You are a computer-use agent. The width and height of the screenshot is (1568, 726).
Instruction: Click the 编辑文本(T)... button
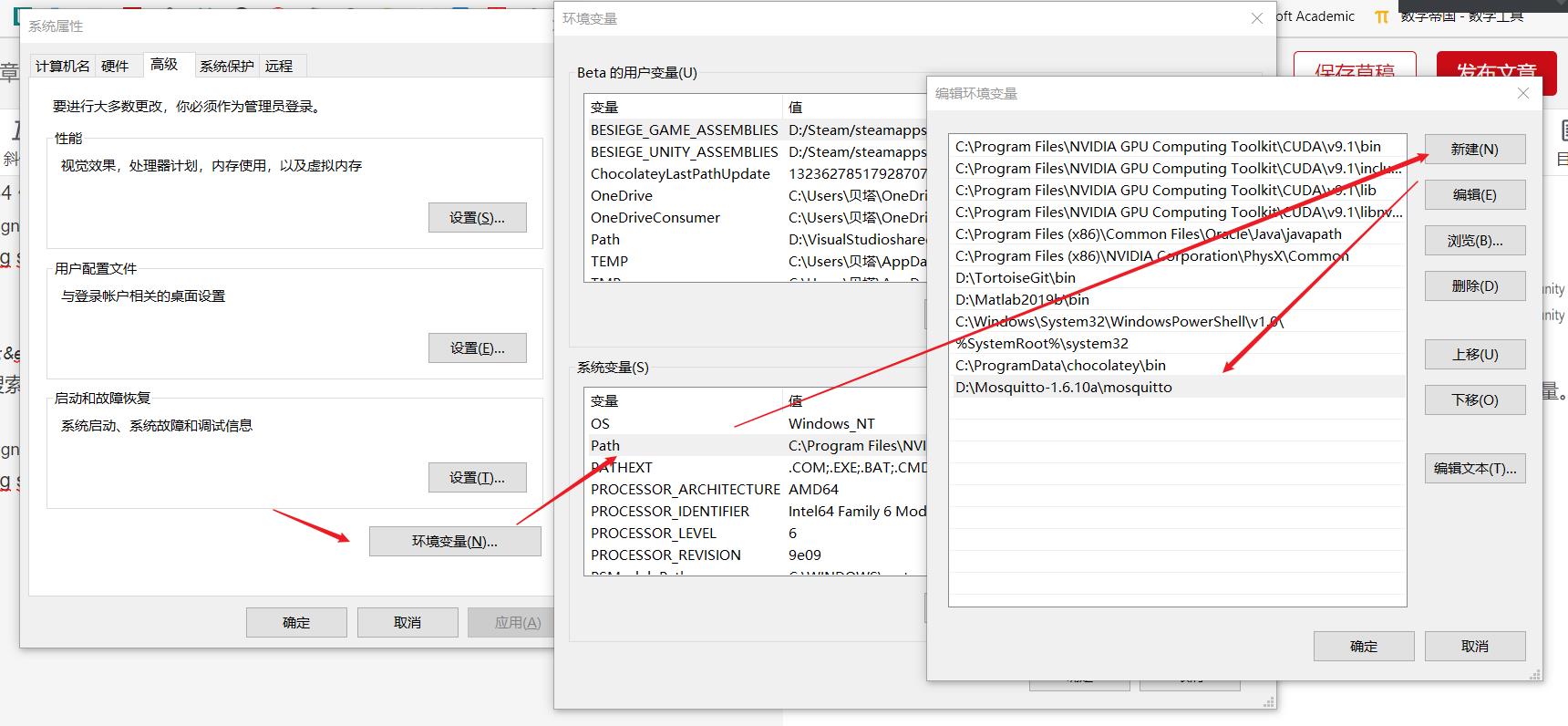click(1475, 469)
